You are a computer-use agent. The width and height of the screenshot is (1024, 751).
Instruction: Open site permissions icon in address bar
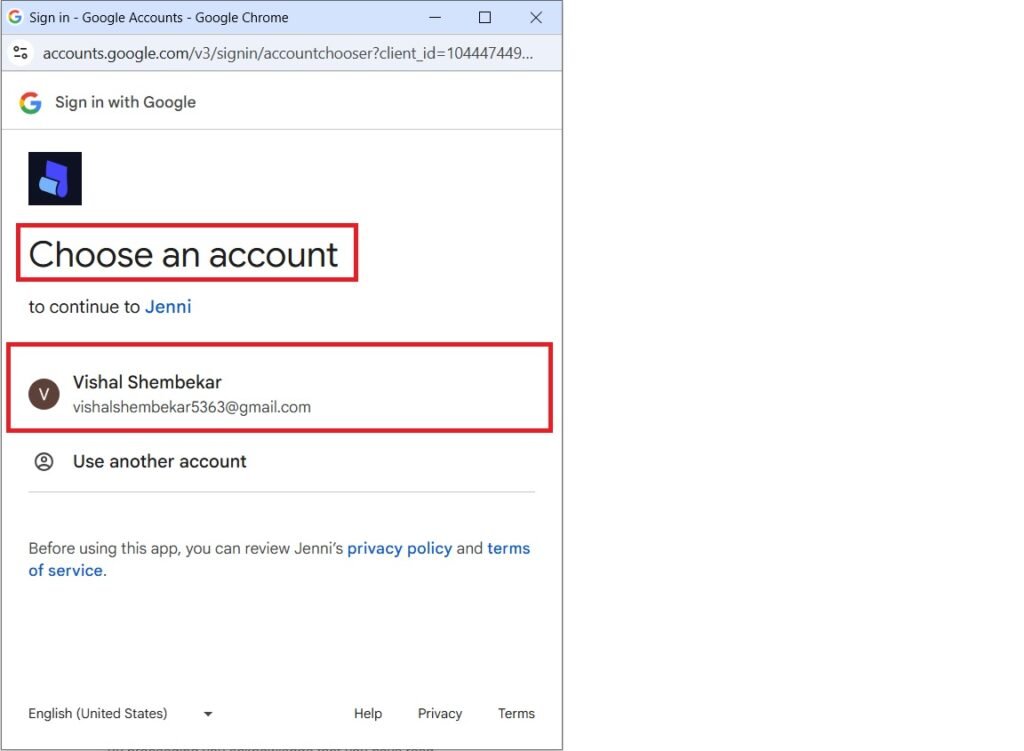pos(21,52)
